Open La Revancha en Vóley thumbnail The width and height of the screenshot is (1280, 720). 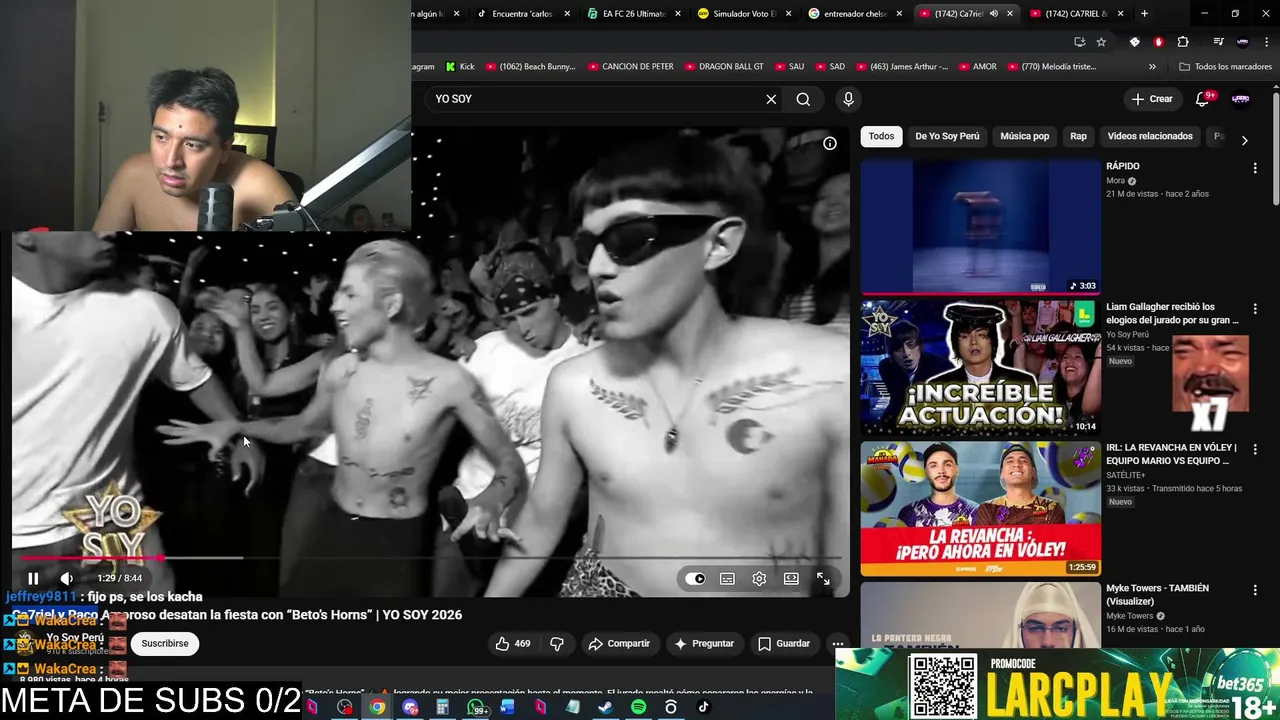(980, 508)
